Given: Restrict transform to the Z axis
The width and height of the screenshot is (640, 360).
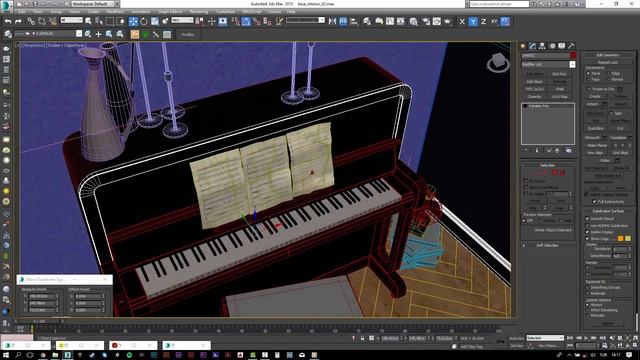Looking at the screenshot, I should point(484,22).
